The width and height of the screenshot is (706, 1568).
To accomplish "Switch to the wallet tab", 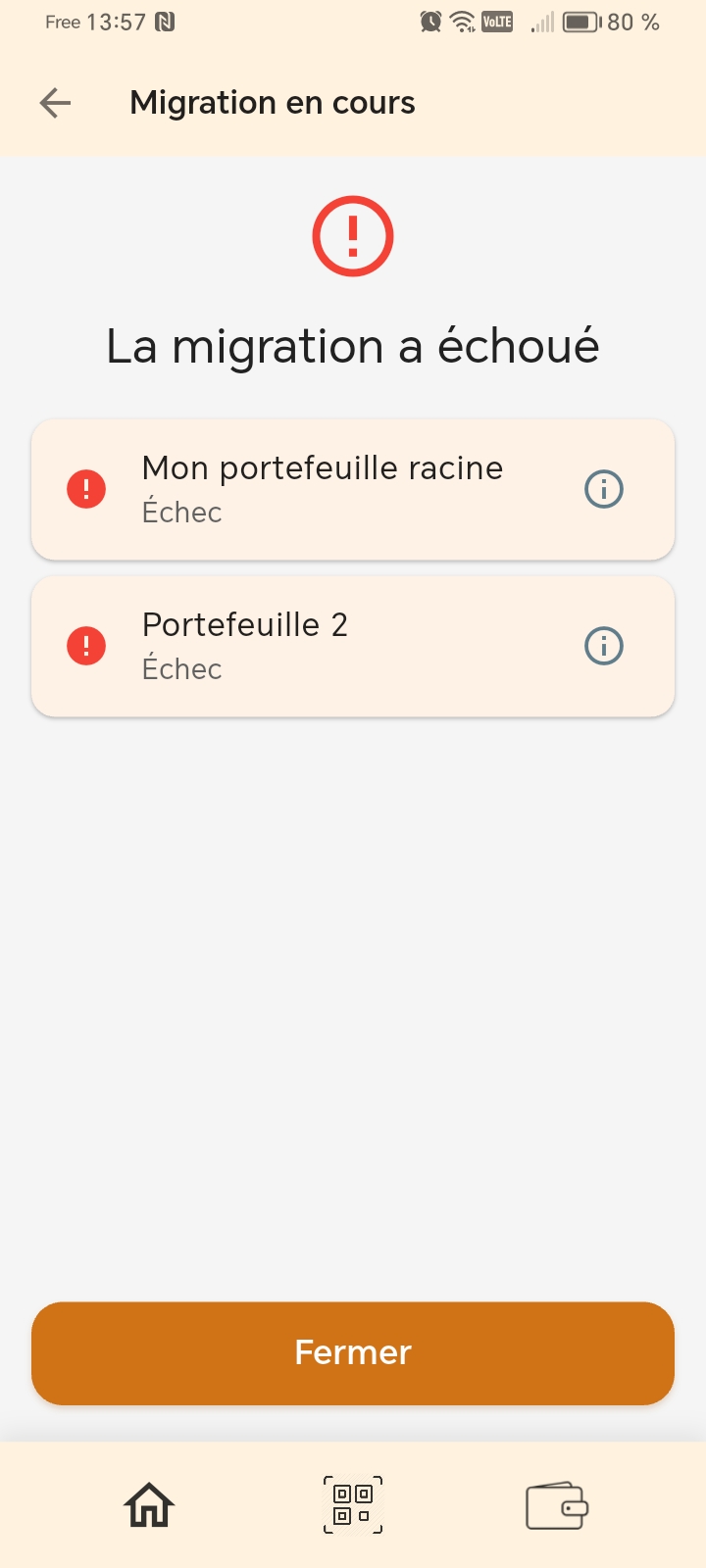I will [557, 1505].
